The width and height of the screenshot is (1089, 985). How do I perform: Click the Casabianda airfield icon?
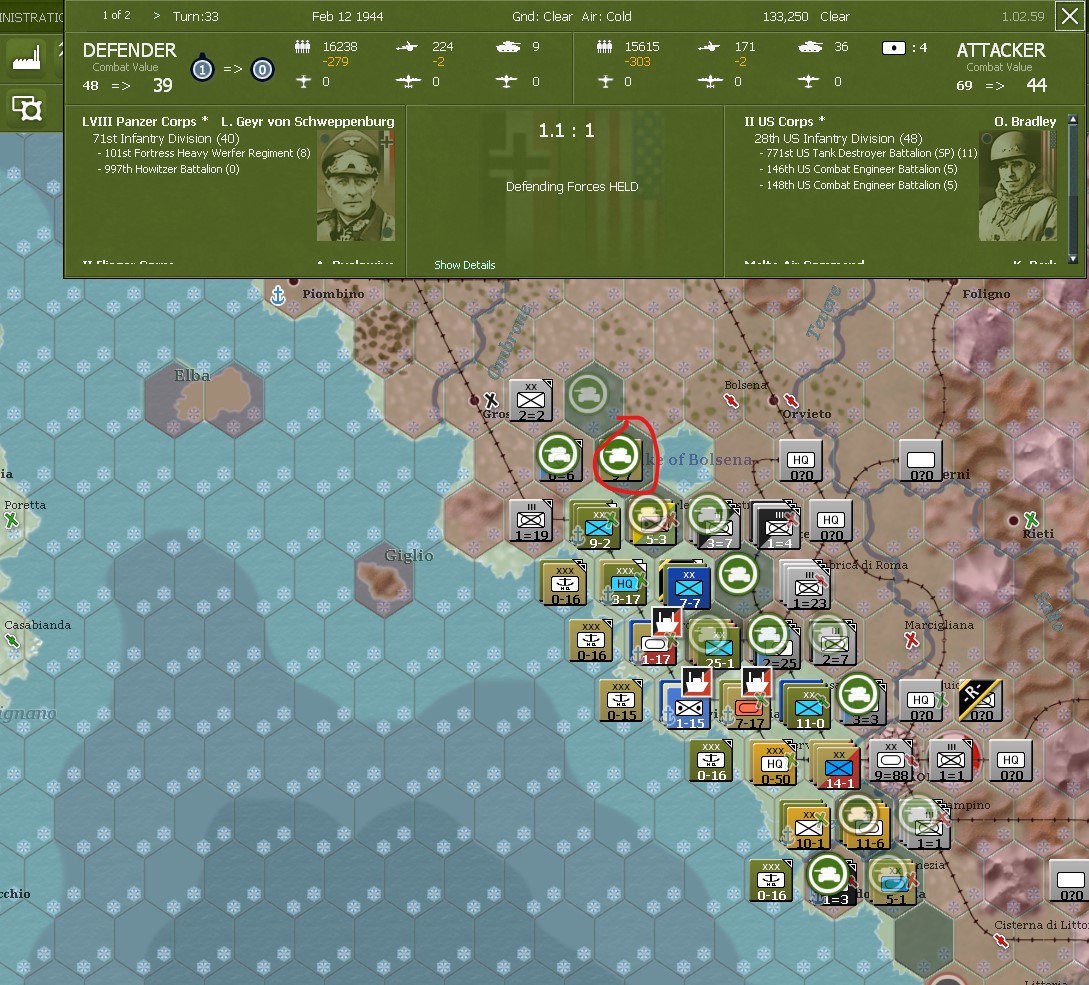[x=13, y=640]
